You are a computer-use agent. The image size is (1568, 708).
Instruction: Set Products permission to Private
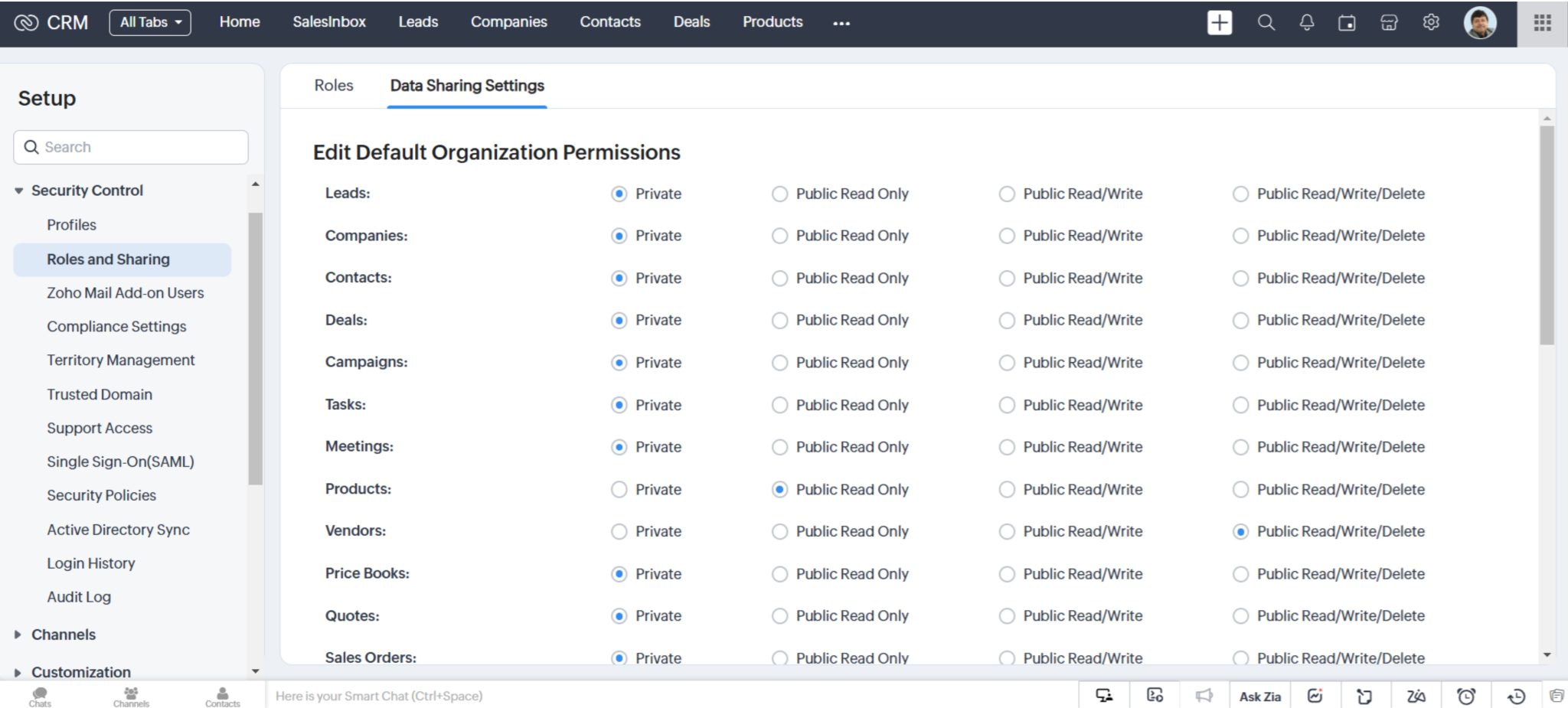pyautogui.click(x=619, y=489)
